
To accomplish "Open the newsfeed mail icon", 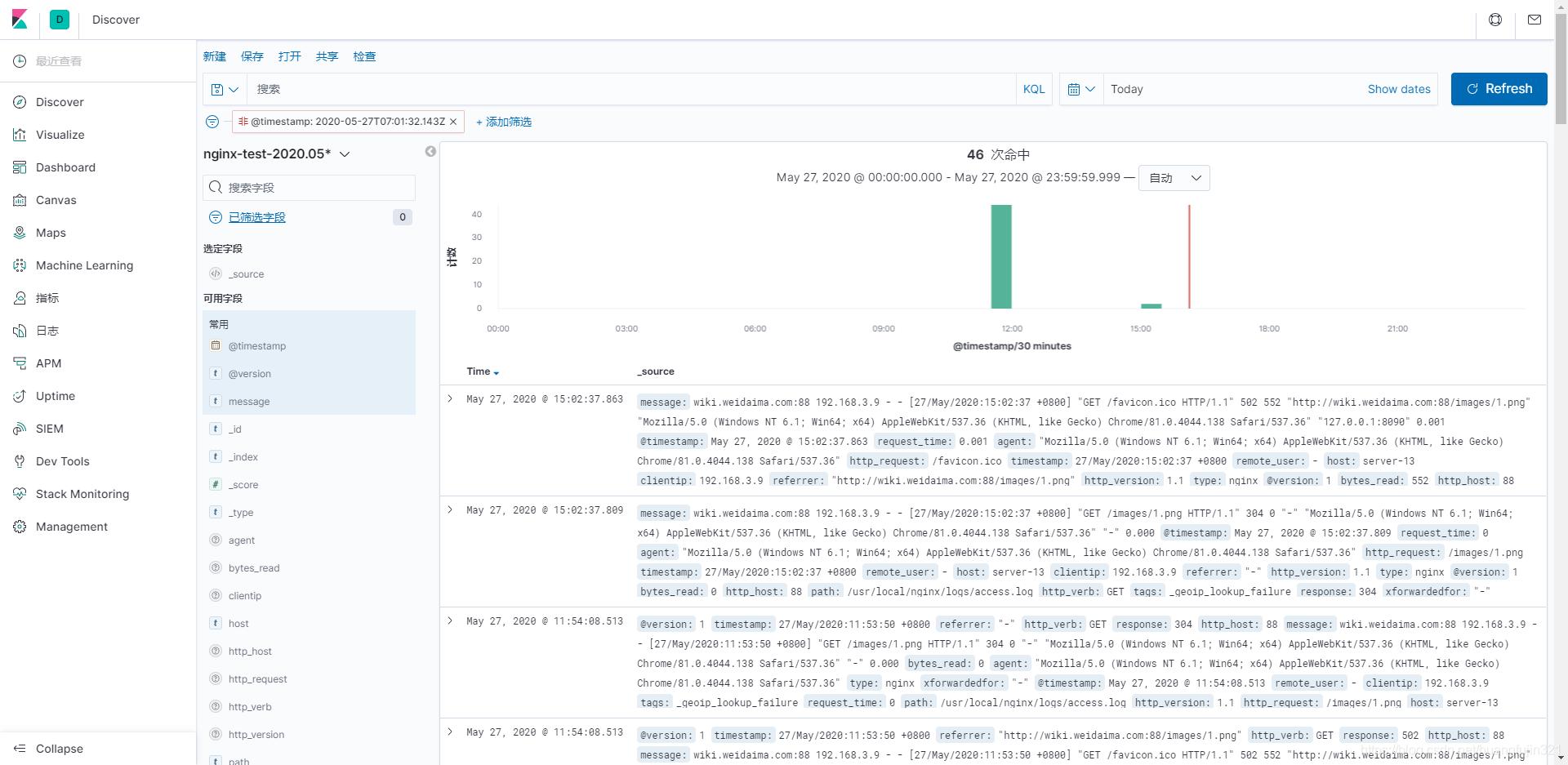I will (x=1535, y=20).
